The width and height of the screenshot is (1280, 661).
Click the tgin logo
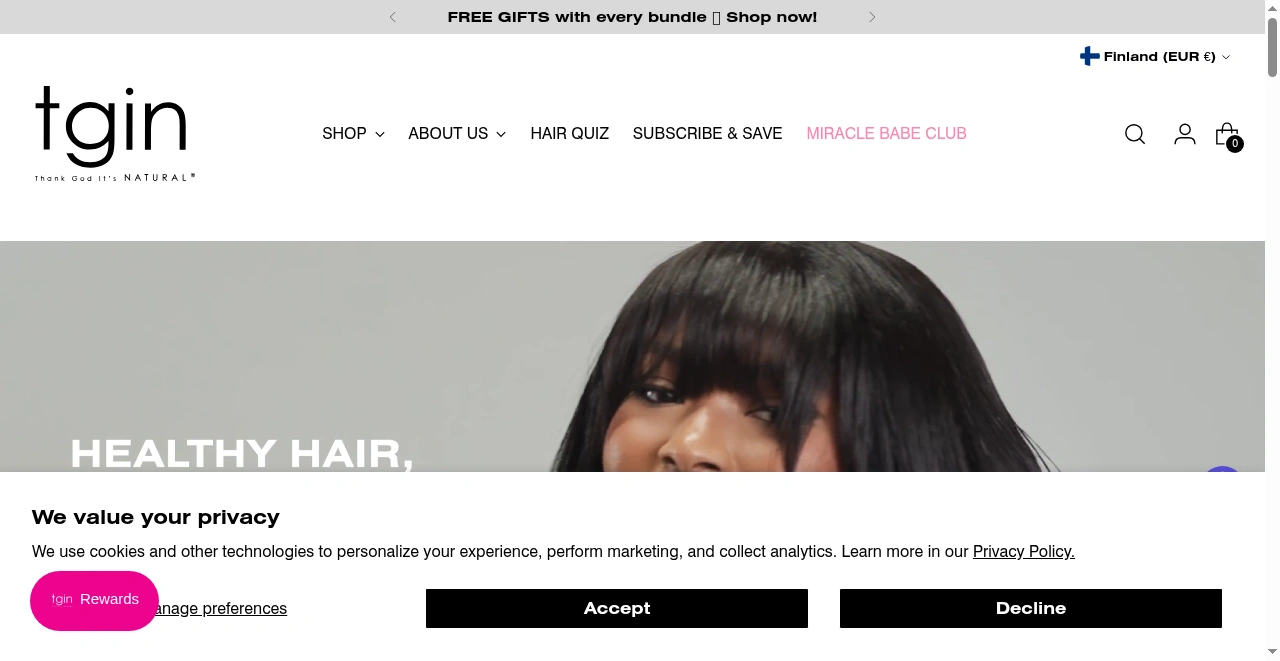[x=115, y=134]
